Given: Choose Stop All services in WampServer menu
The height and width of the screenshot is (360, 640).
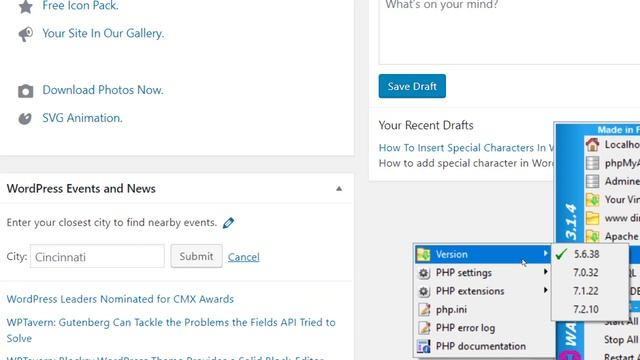Looking at the screenshot, I should point(620,340).
